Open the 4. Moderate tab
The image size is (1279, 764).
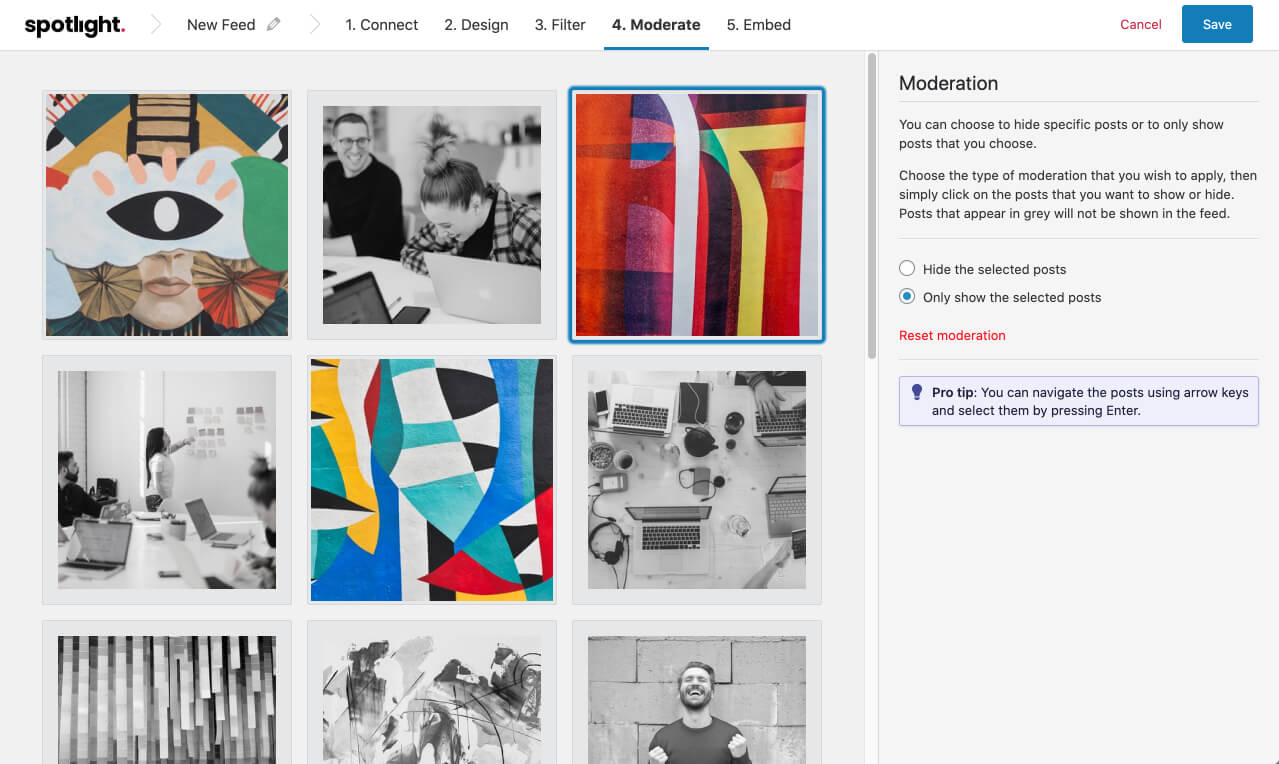(x=656, y=25)
